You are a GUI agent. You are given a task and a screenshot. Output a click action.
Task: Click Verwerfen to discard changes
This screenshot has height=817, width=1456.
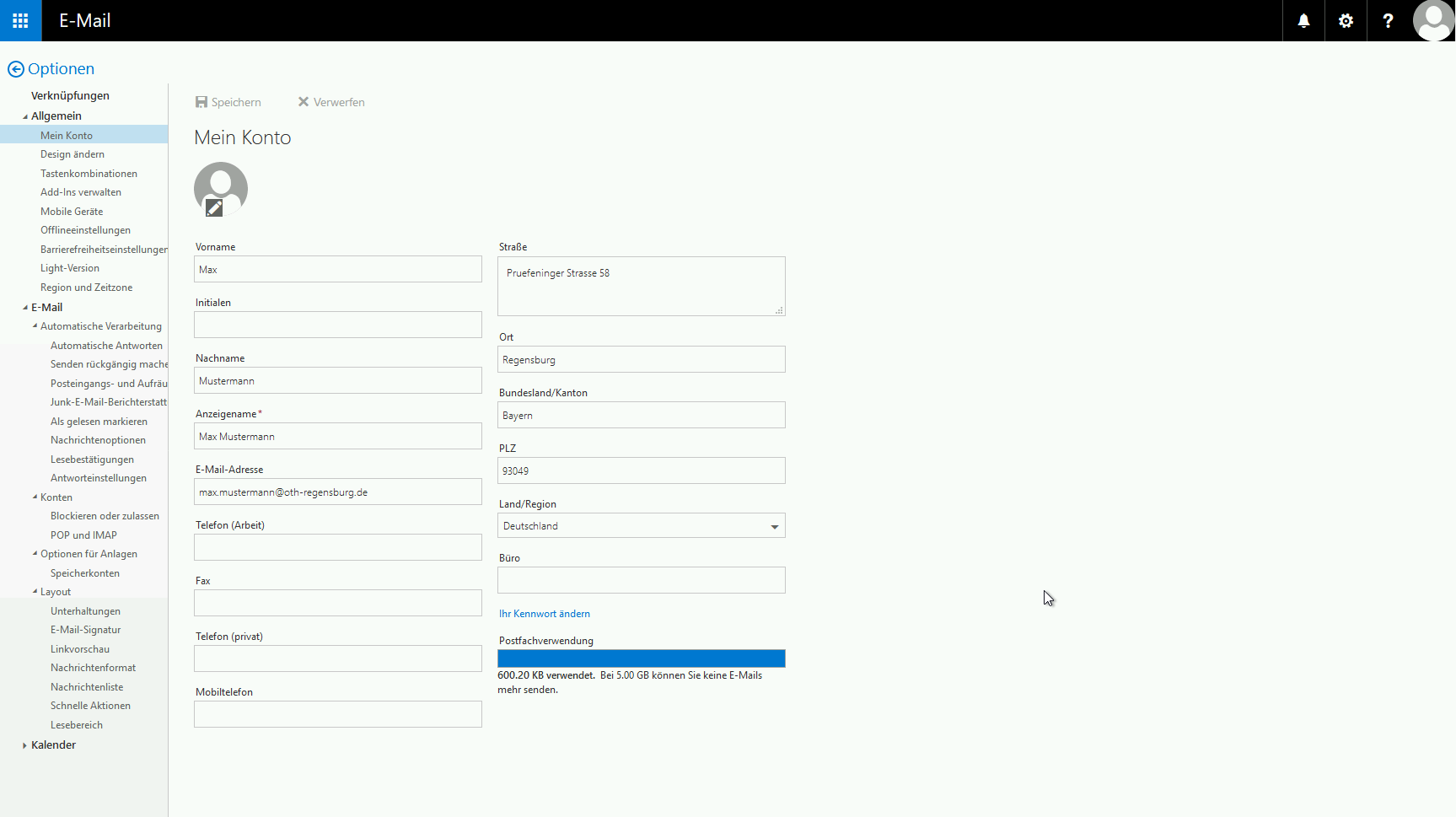click(x=330, y=102)
